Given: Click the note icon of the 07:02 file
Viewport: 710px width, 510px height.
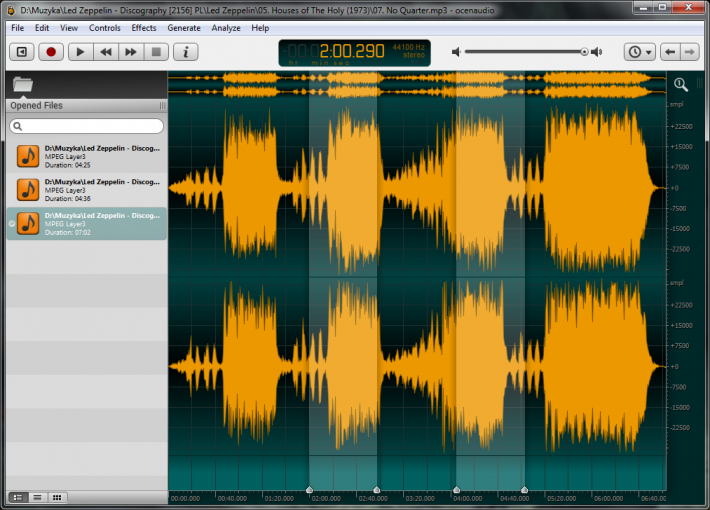Looking at the screenshot, I should click(28, 224).
